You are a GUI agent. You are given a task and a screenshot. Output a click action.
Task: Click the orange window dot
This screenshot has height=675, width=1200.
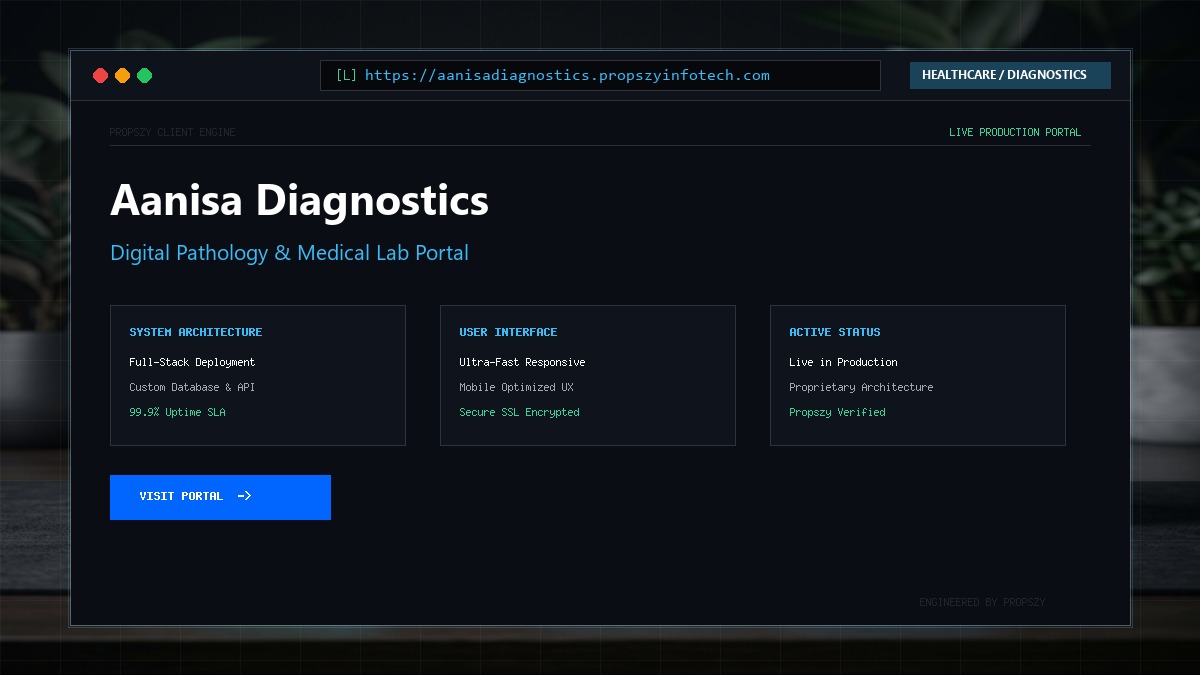point(122,75)
